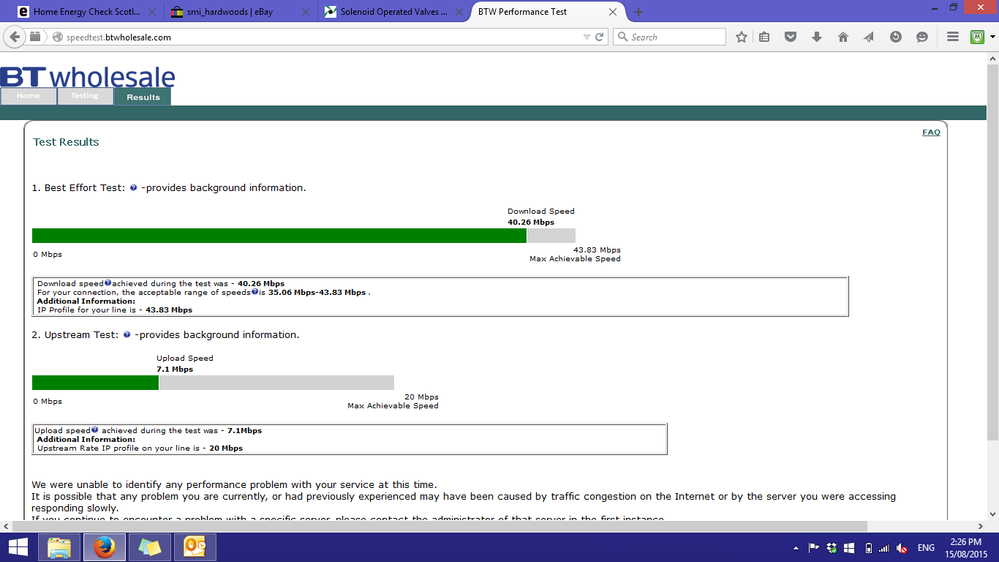Click help icon after 'acceptable range of speeds'
Image resolution: width=999 pixels, height=562 pixels.
254,292
